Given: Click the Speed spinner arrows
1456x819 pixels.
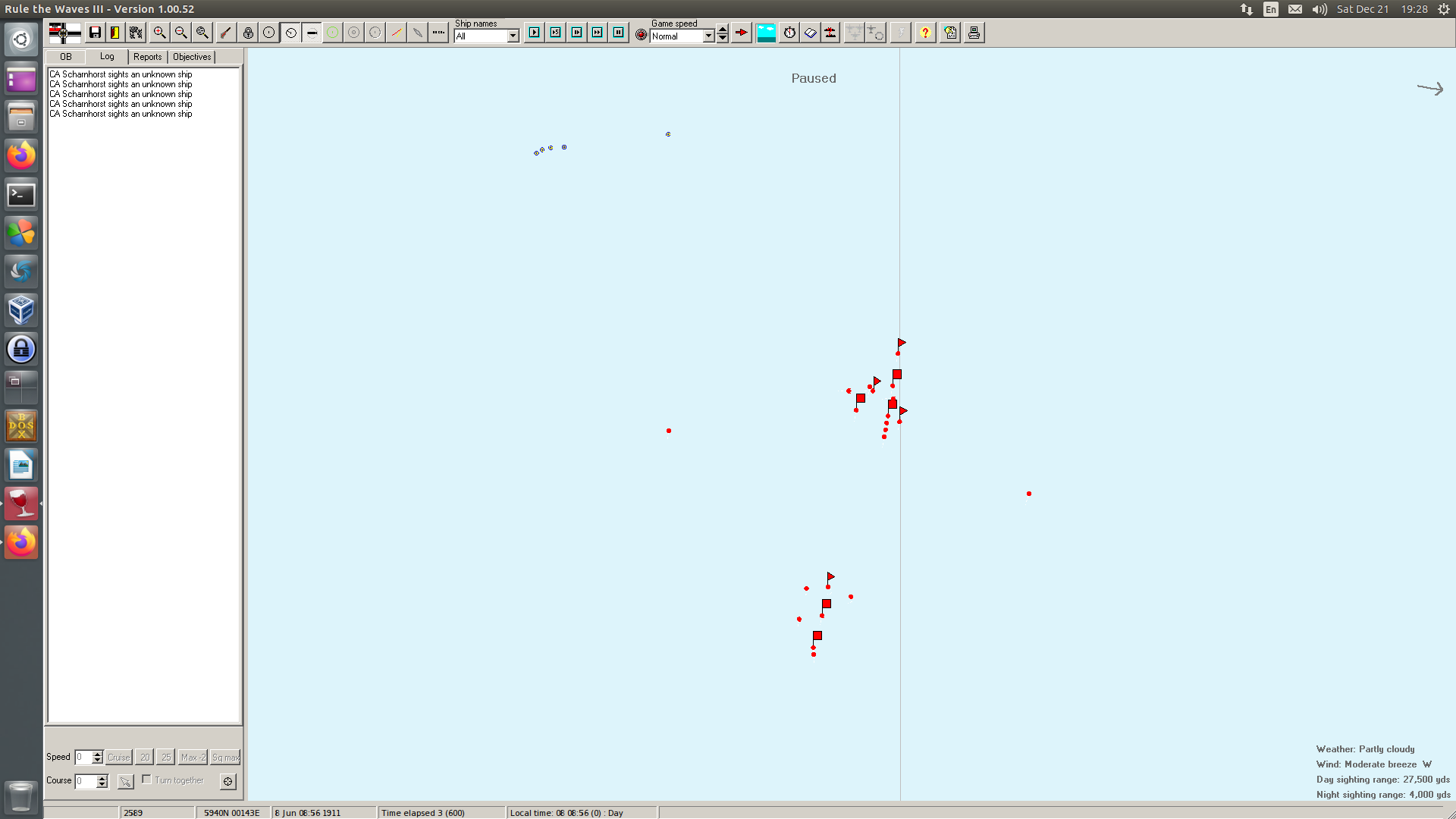Looking at the screenshot, I should tap(97, 757).
